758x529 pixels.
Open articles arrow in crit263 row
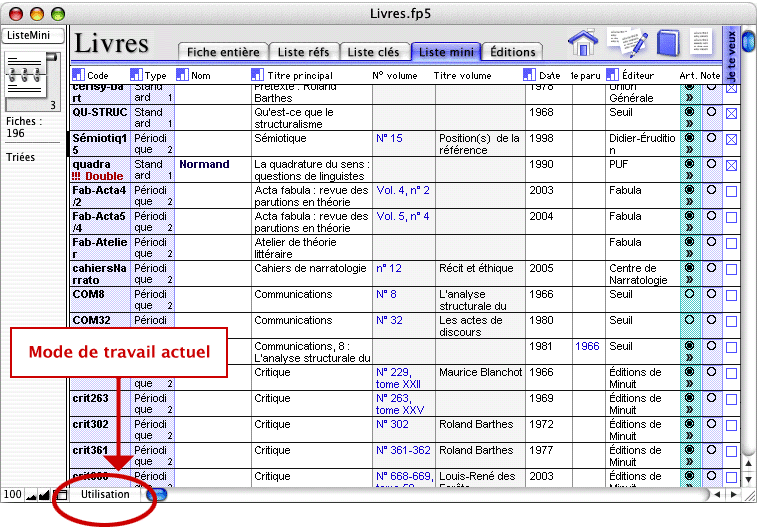[690, 410]
